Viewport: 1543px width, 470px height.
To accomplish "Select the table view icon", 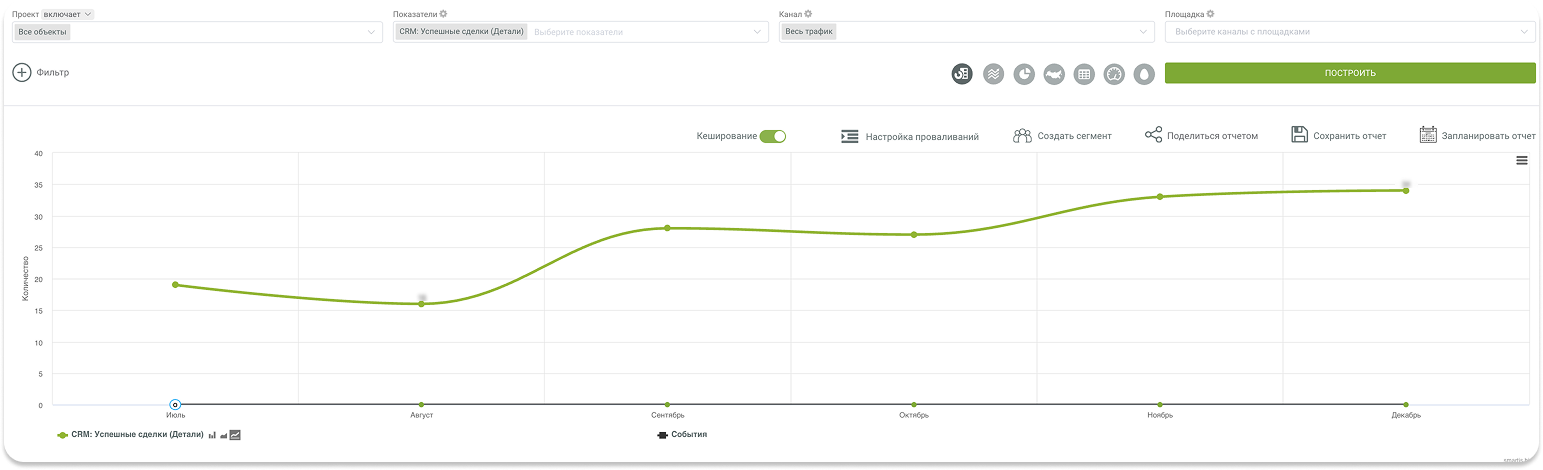I will (1083, 74).
